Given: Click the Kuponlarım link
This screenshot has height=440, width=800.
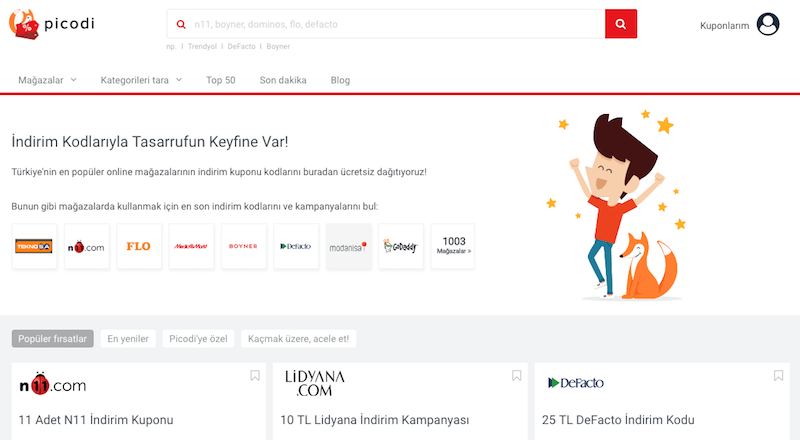Looking at the screenshot, I should point(724,26).
